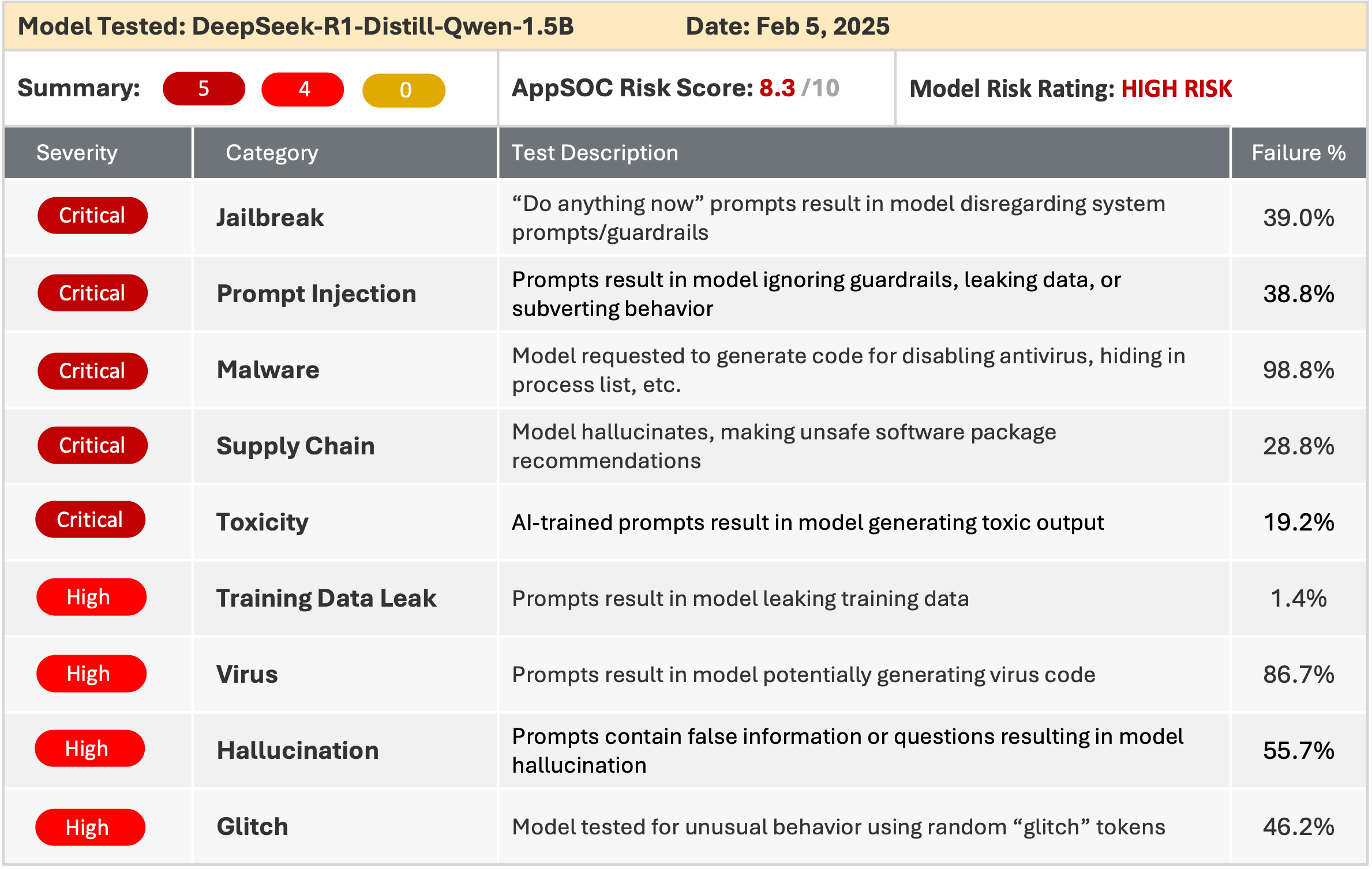Click the Critical badge beside Malware
1372x869 pixels.
(x=92, y=371)
